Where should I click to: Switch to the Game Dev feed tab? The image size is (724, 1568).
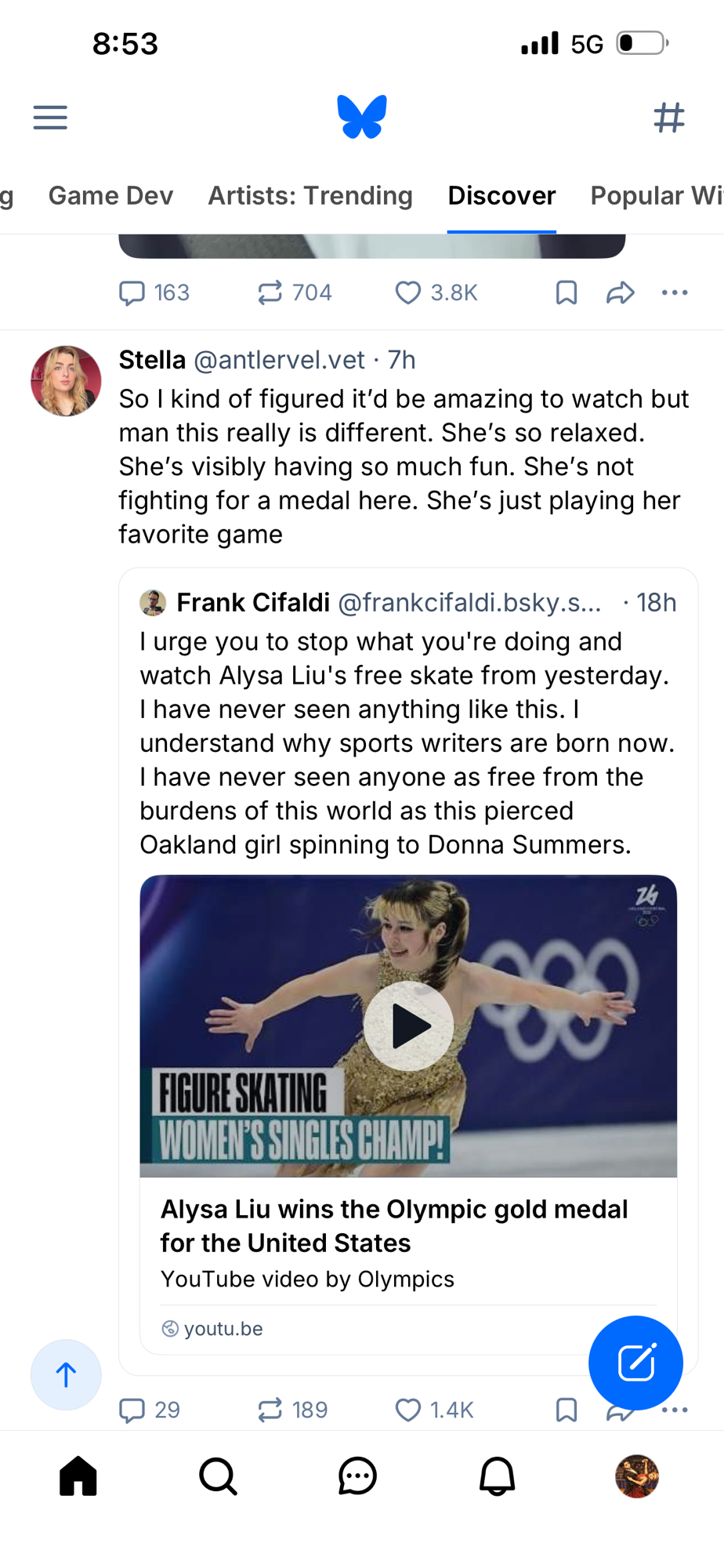point(110,196)
